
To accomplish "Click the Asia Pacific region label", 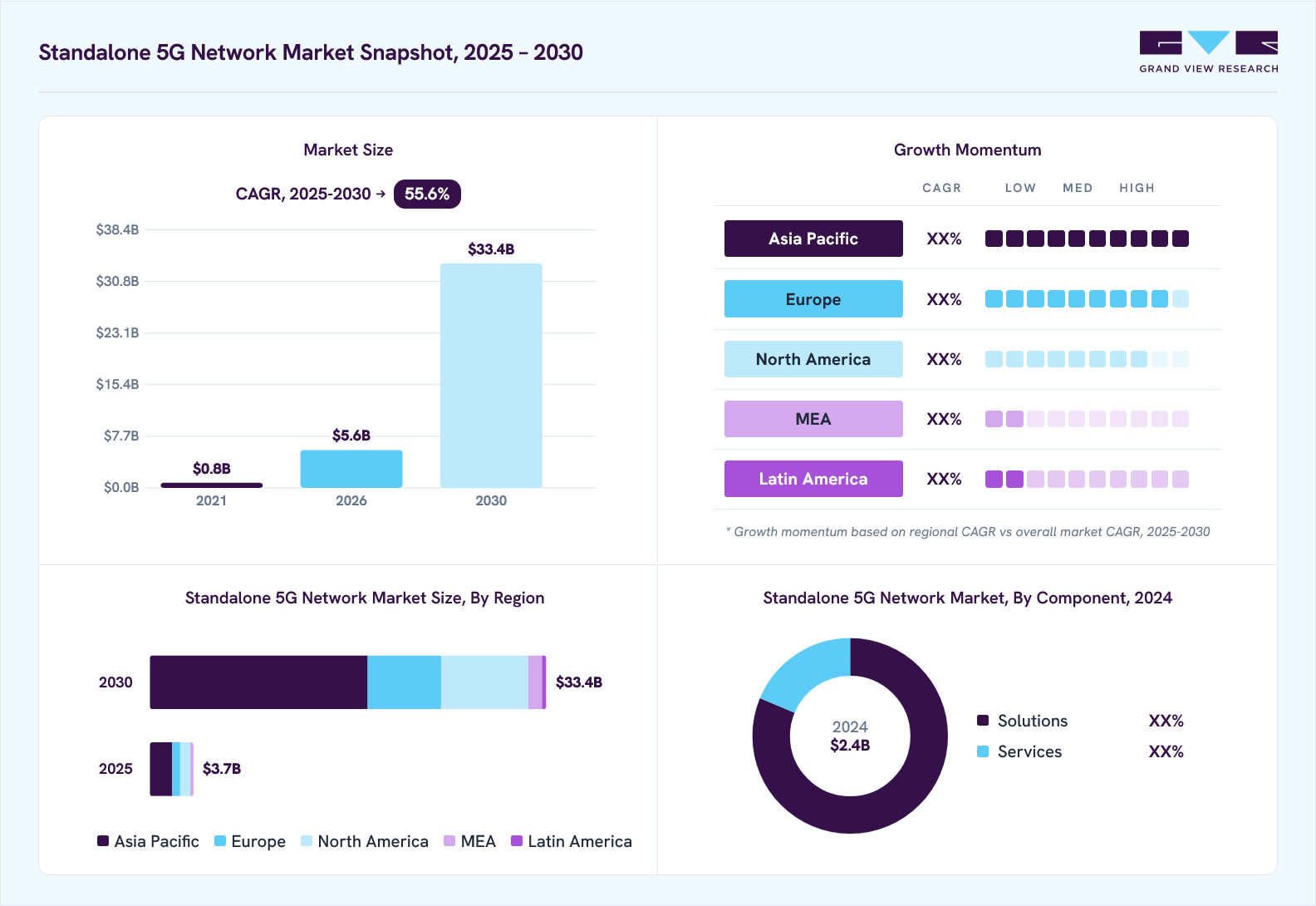I will (x=813, y=239).
